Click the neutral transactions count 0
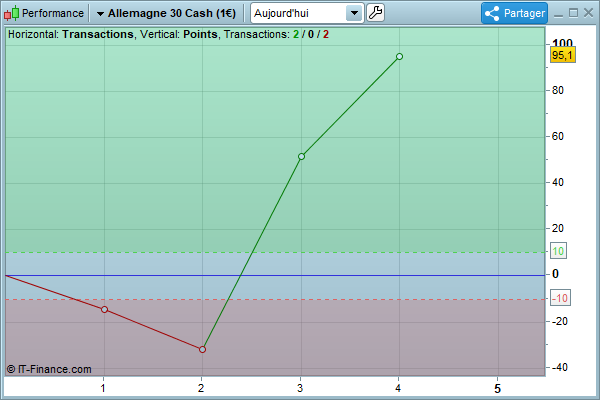The width and height of the screenshot is (600, 400). pos(311,34)
